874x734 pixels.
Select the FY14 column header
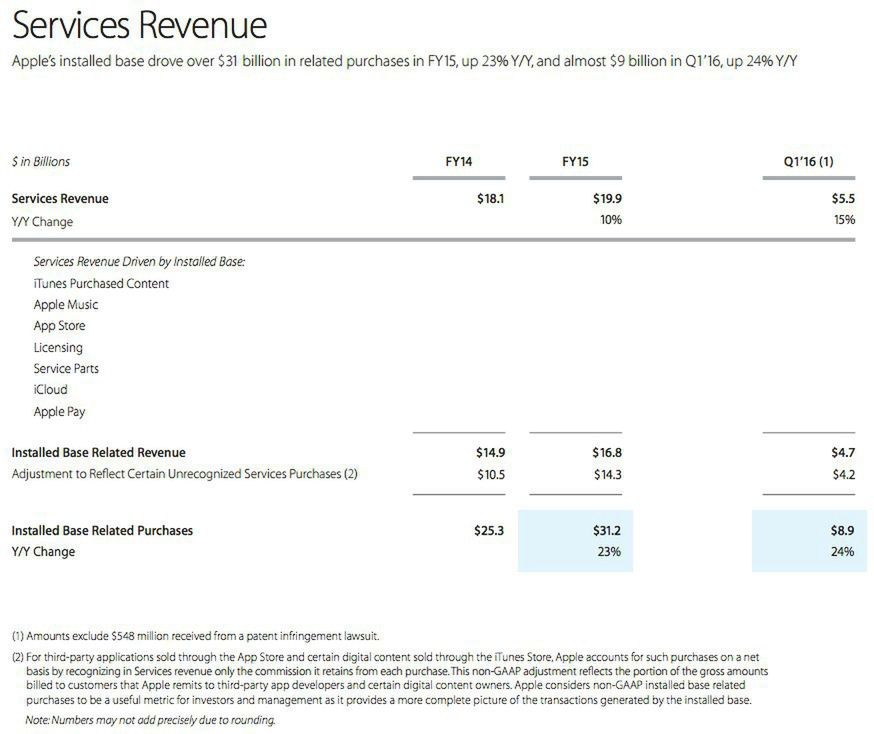458,161
